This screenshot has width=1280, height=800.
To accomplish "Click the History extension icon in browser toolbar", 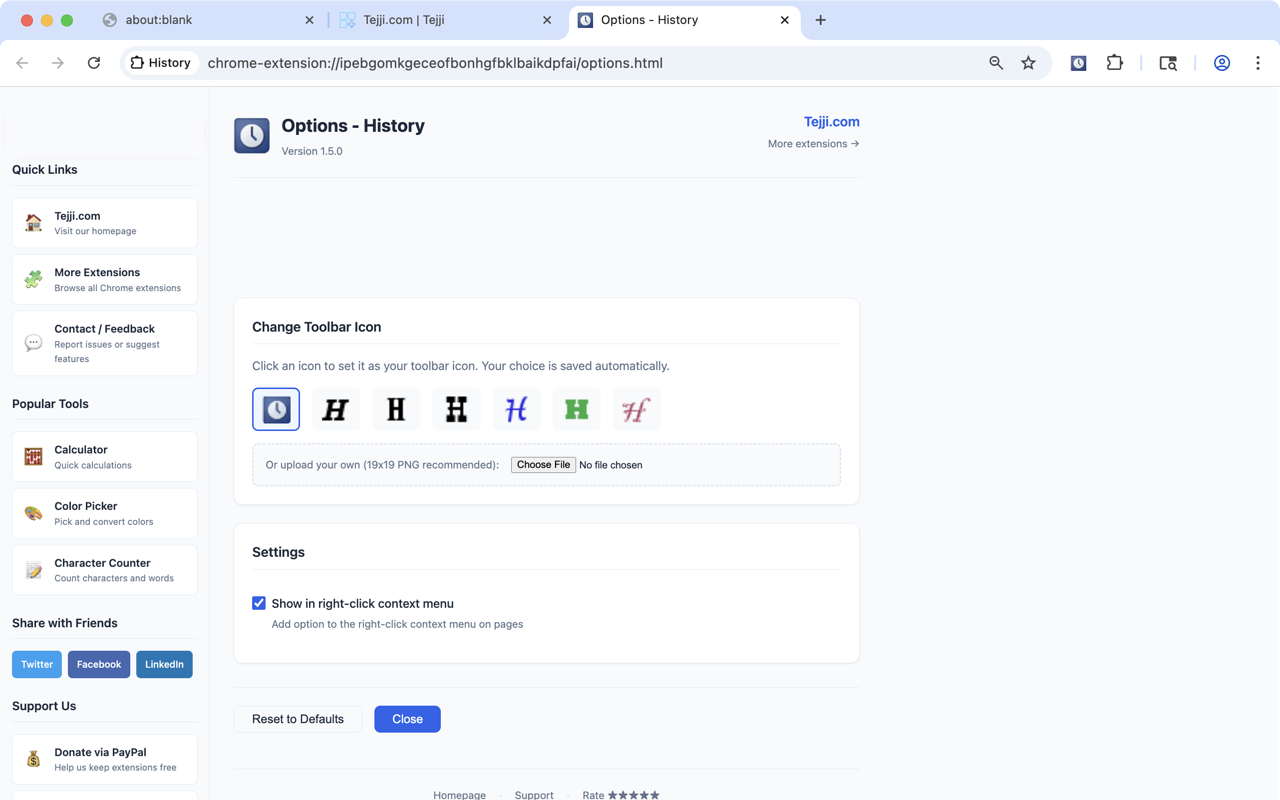I will (1078, 62).
